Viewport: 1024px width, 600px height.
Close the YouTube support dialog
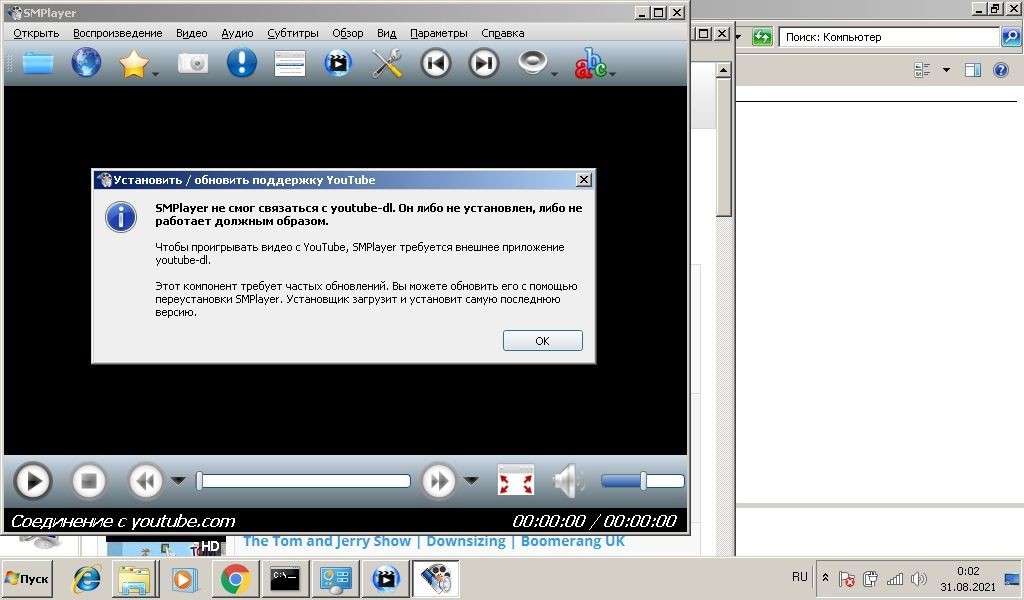coord(584,180)
